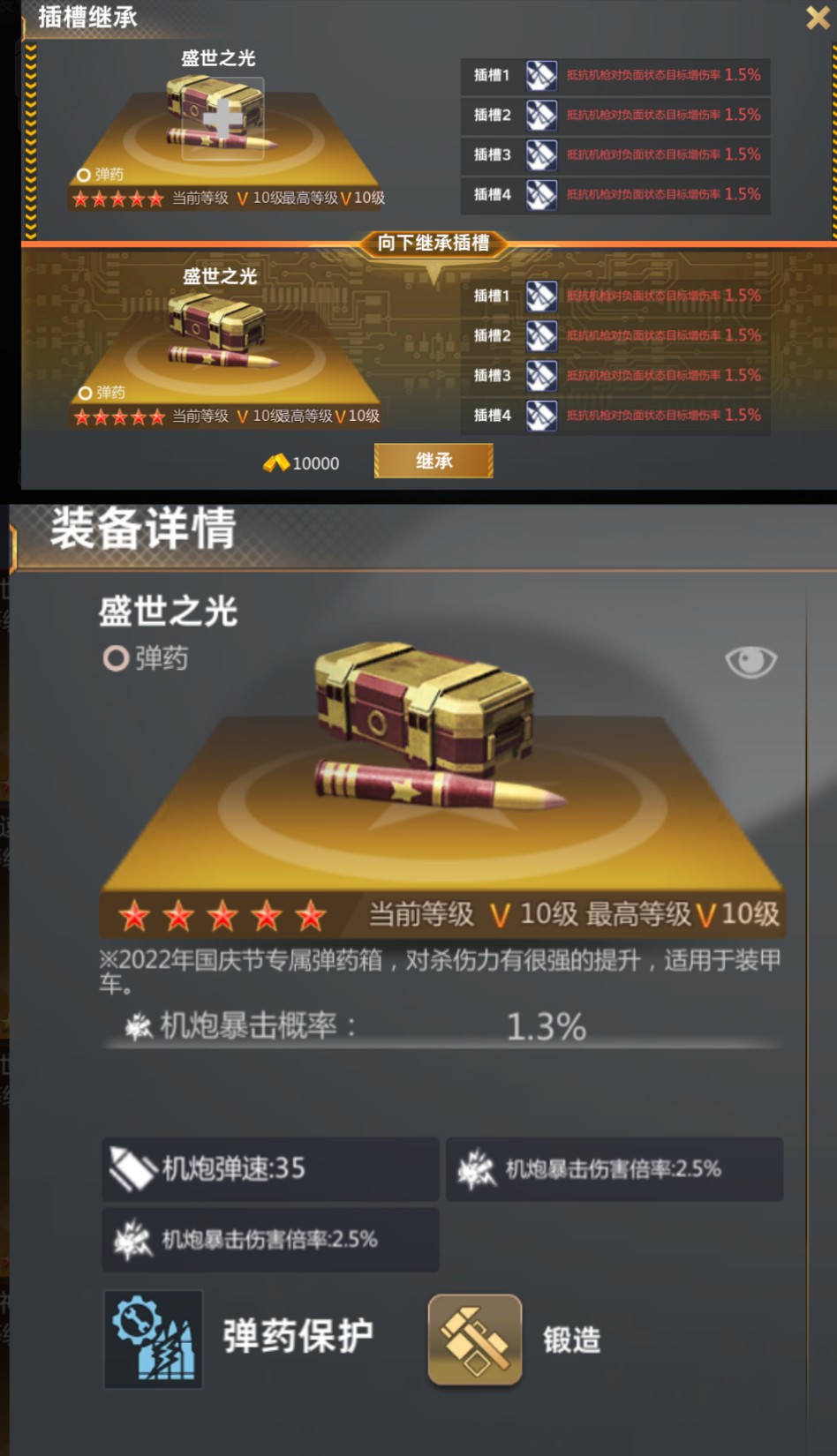
Task: Click the 向下继承插槽 direction label
Action: pos(434,243)
